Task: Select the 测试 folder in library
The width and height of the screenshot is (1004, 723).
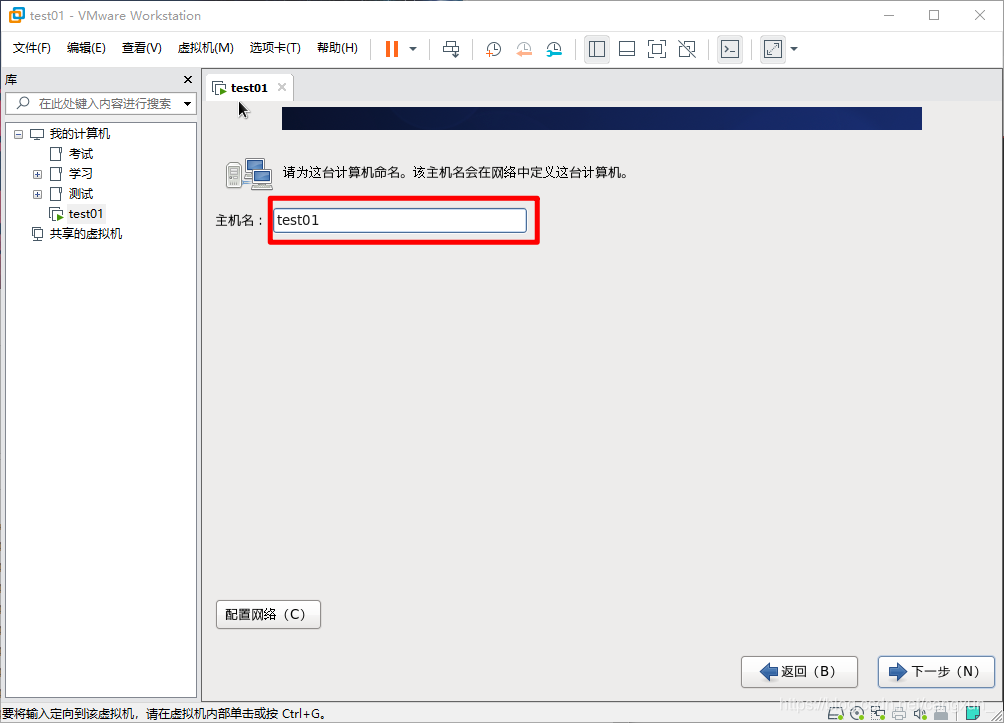Action: coord(81,193)
